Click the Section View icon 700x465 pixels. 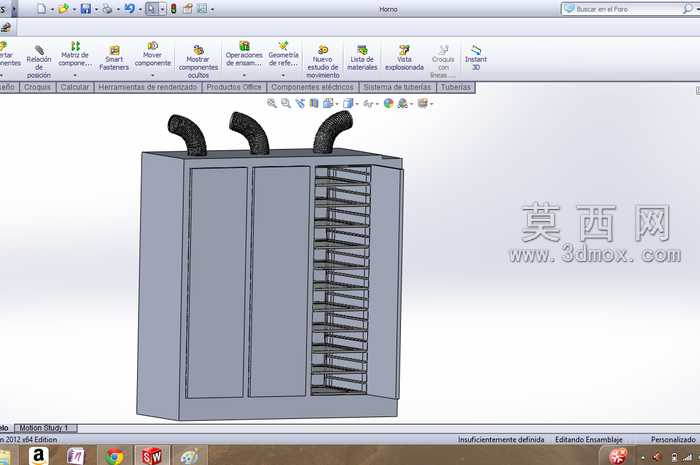[314, 103]
